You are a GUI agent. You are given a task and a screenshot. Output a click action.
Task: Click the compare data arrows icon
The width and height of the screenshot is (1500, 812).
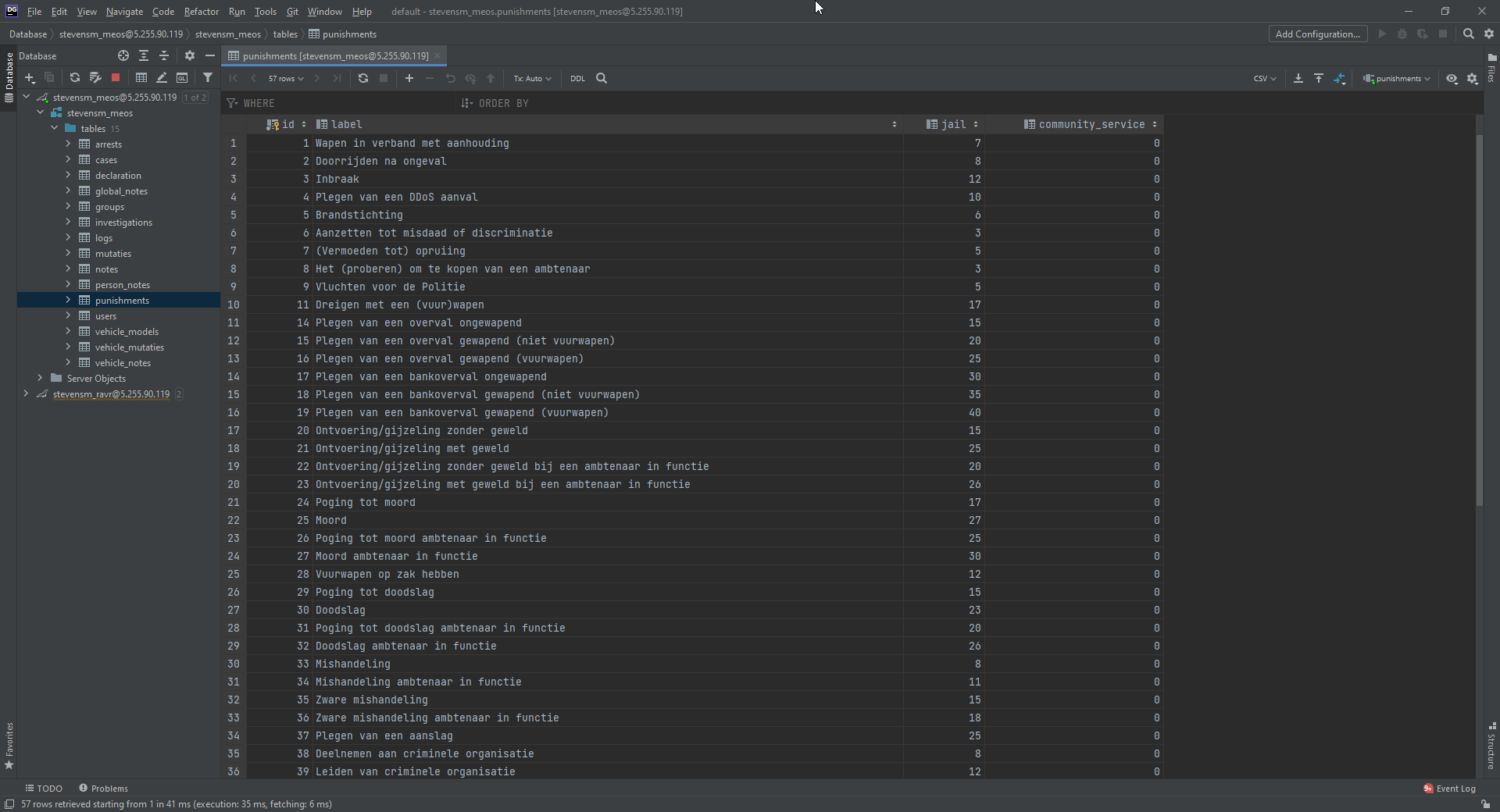point(1340,78)
